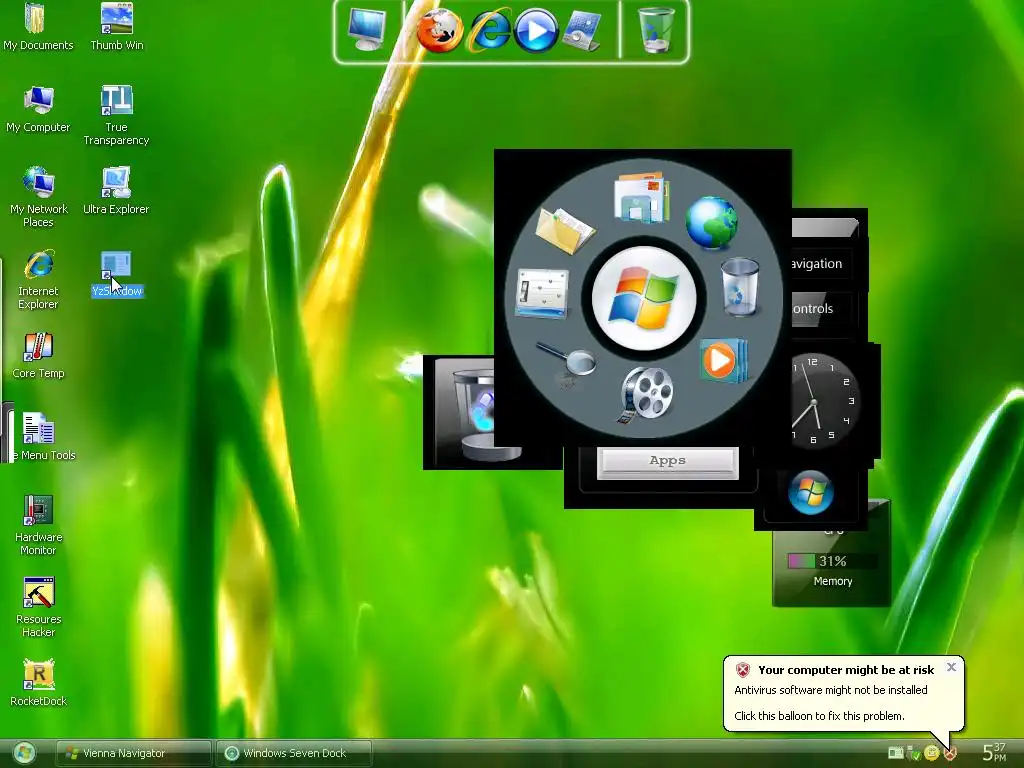
Task: Open the My Documents desktop icon
Action: (38, 27)
